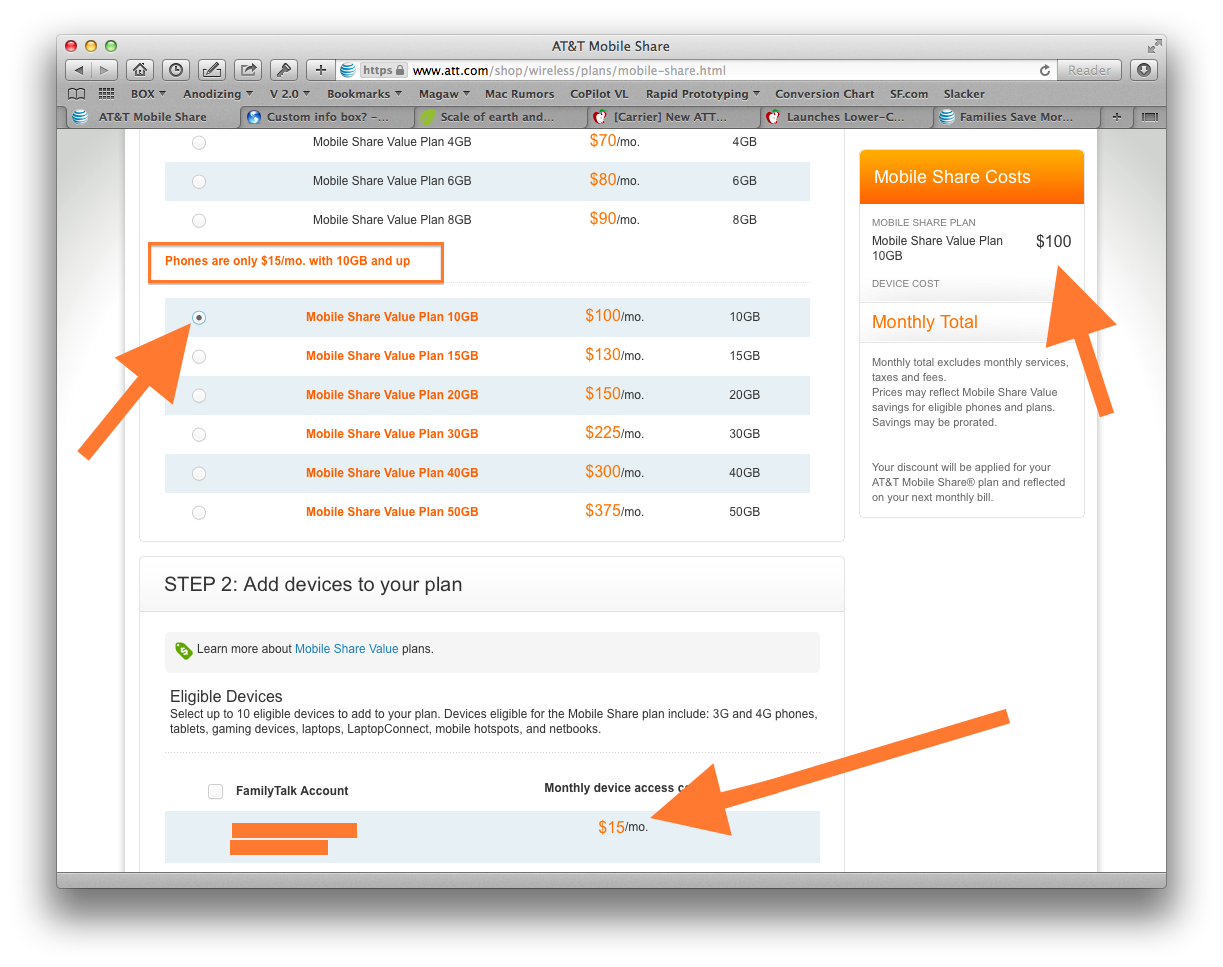
Task: Click the 'Mobile Share Value Plan 30GB' label
Action: coord(392,434)
